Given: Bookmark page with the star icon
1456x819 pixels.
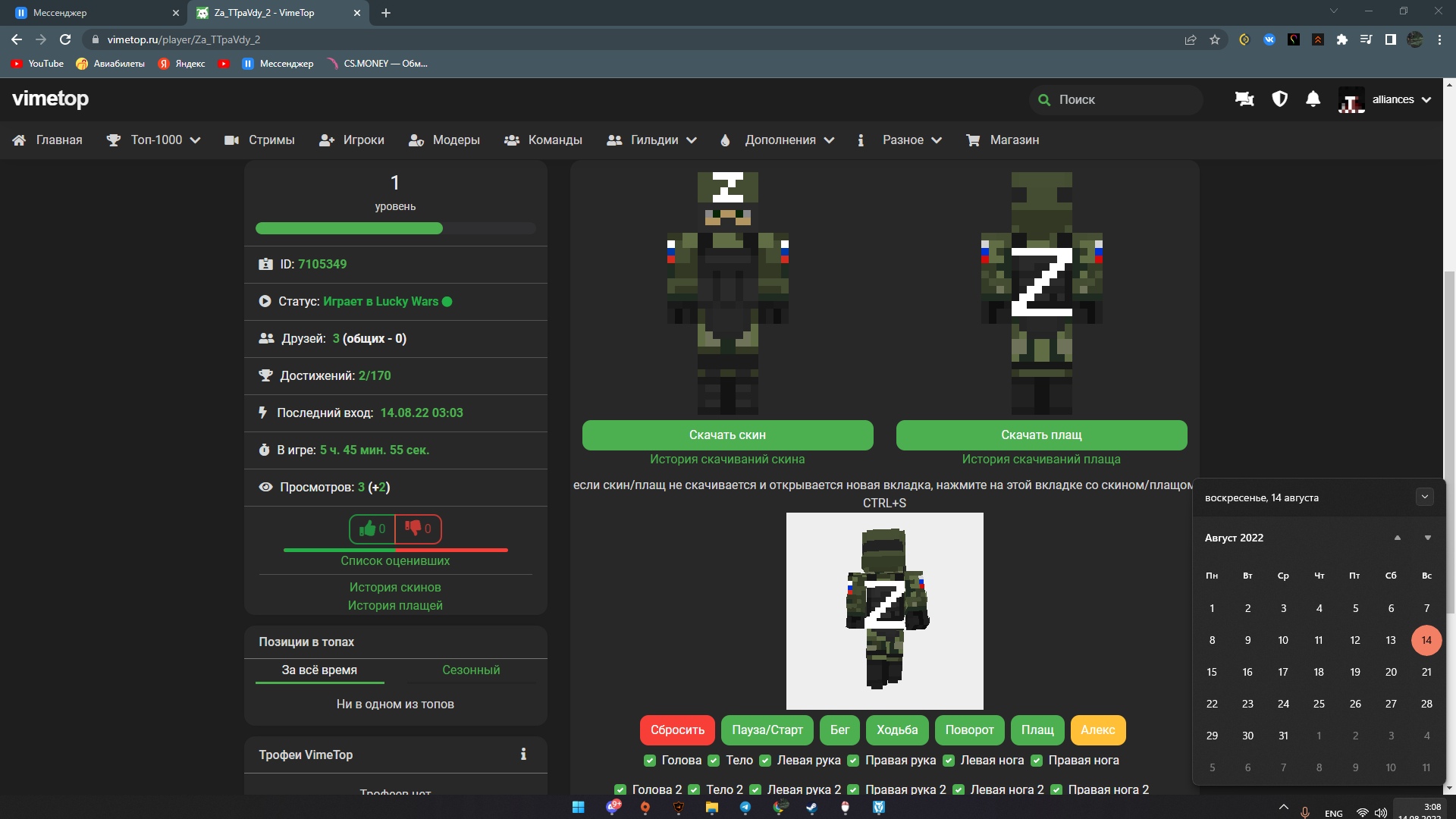Looking at the screenshot, I should (x=1215, y=39).
